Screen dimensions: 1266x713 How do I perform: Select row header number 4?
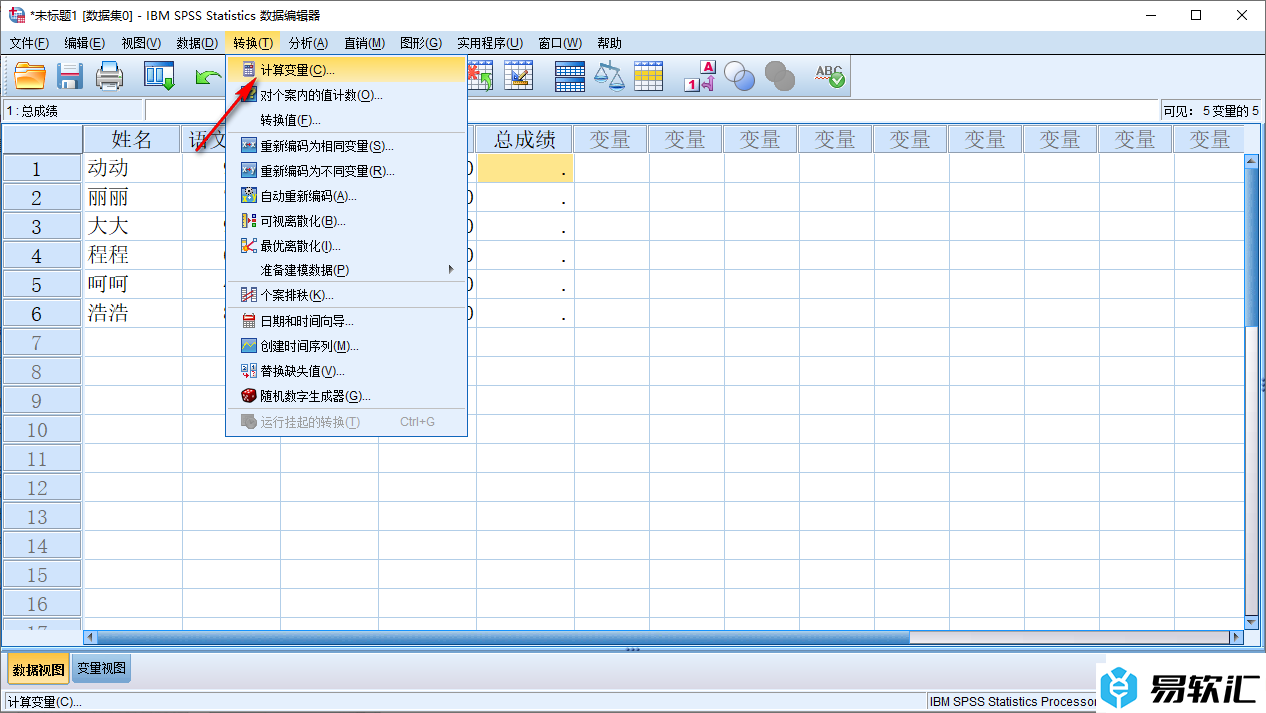click(x=42, y=255)
